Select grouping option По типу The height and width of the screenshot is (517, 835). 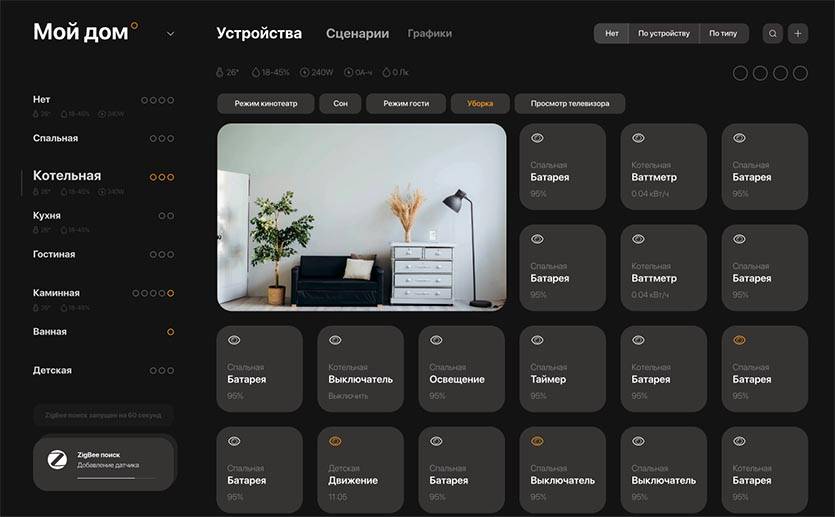(x=723, y=33)
